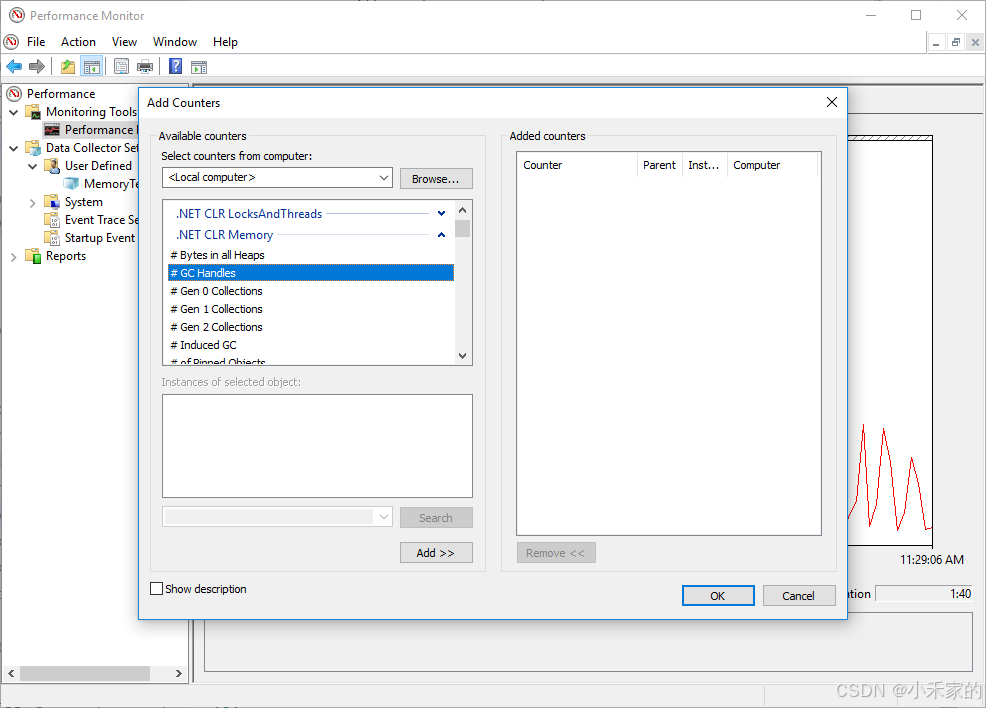Toggle Show/Hide Action Pane toolbar icon
The image size is (986, 708).
coord(199,66)
